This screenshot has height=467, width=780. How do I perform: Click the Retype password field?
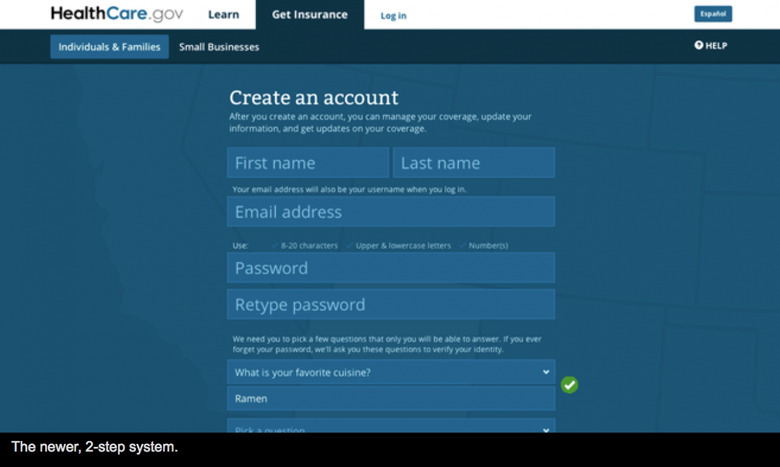point(391,305)
